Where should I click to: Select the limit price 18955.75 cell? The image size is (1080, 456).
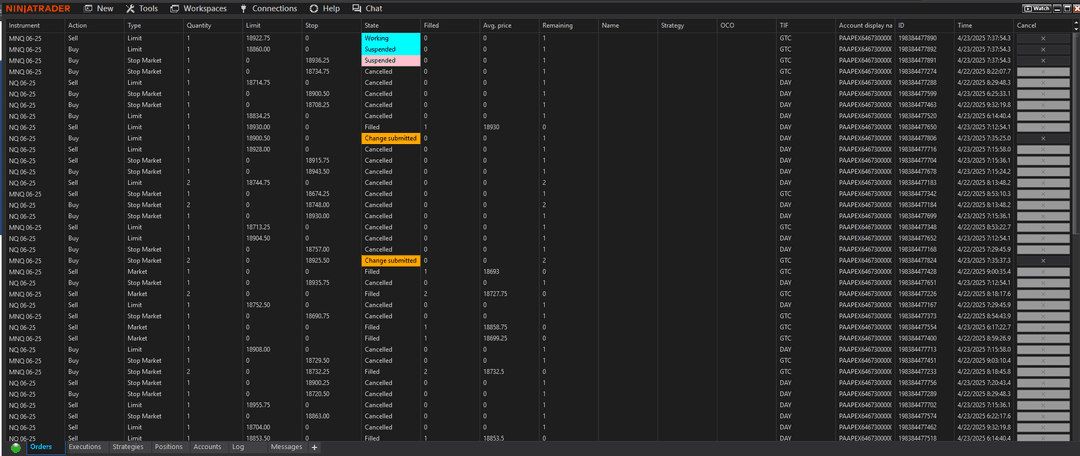click(272, 405)
